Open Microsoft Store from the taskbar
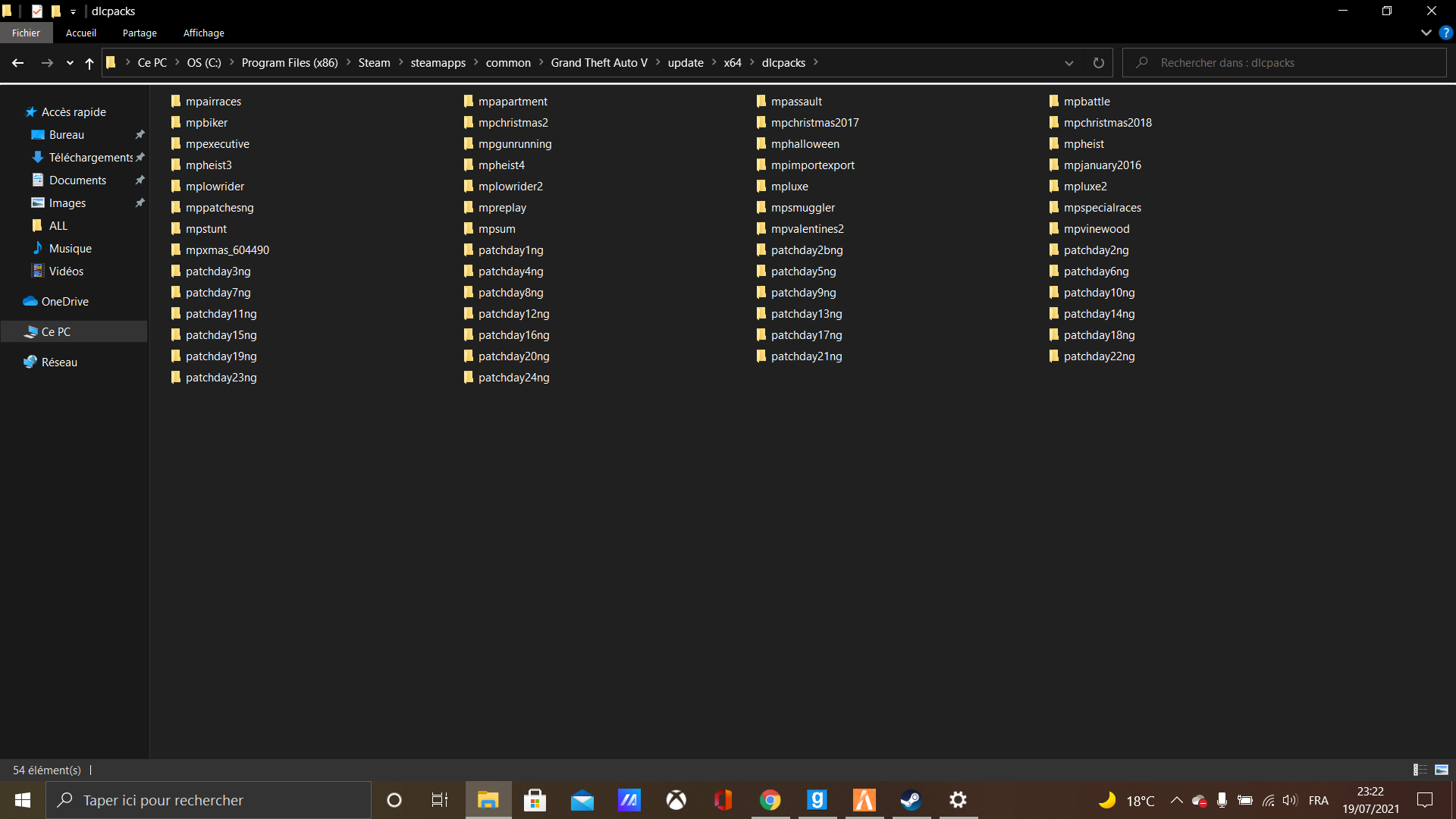The height and width of the screenshot is (819, 1456). pos(535,800)
